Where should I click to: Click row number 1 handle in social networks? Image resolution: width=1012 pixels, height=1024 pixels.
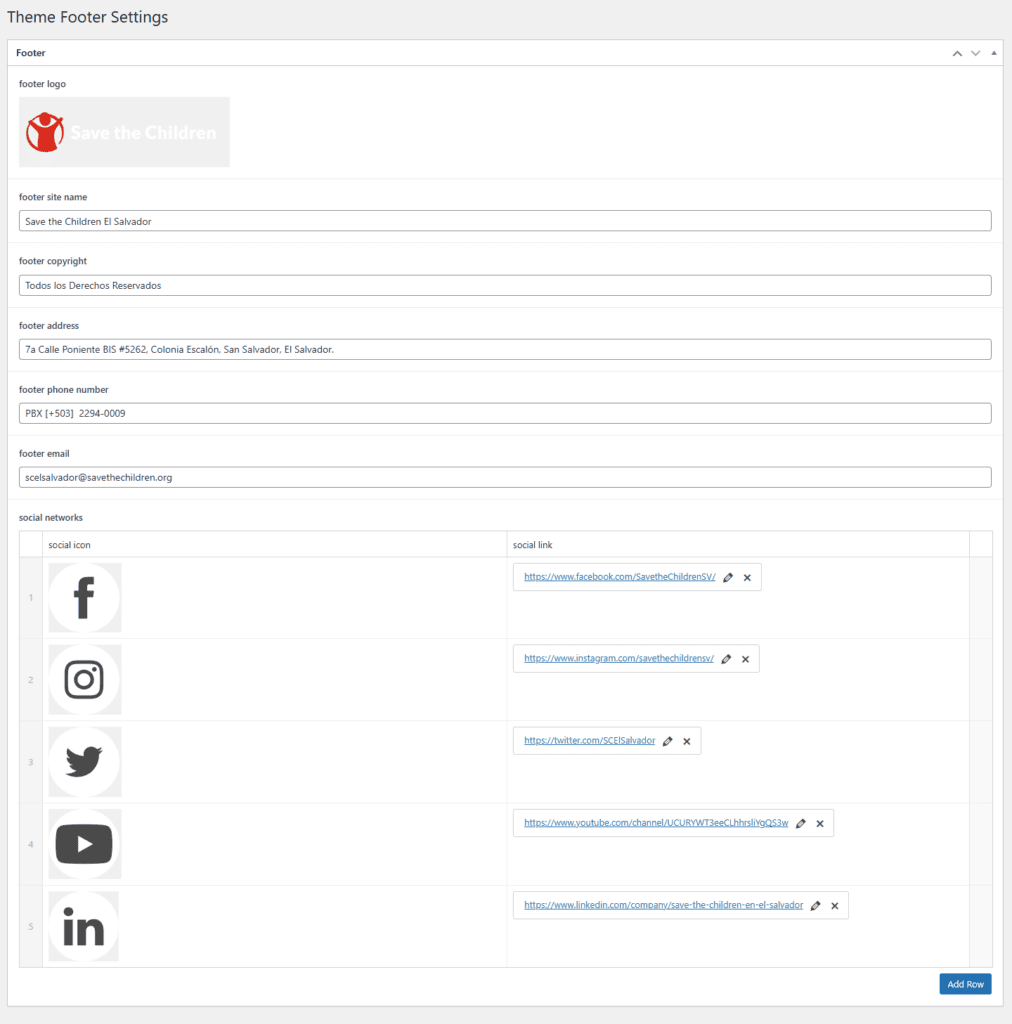(x=31, y=598)
